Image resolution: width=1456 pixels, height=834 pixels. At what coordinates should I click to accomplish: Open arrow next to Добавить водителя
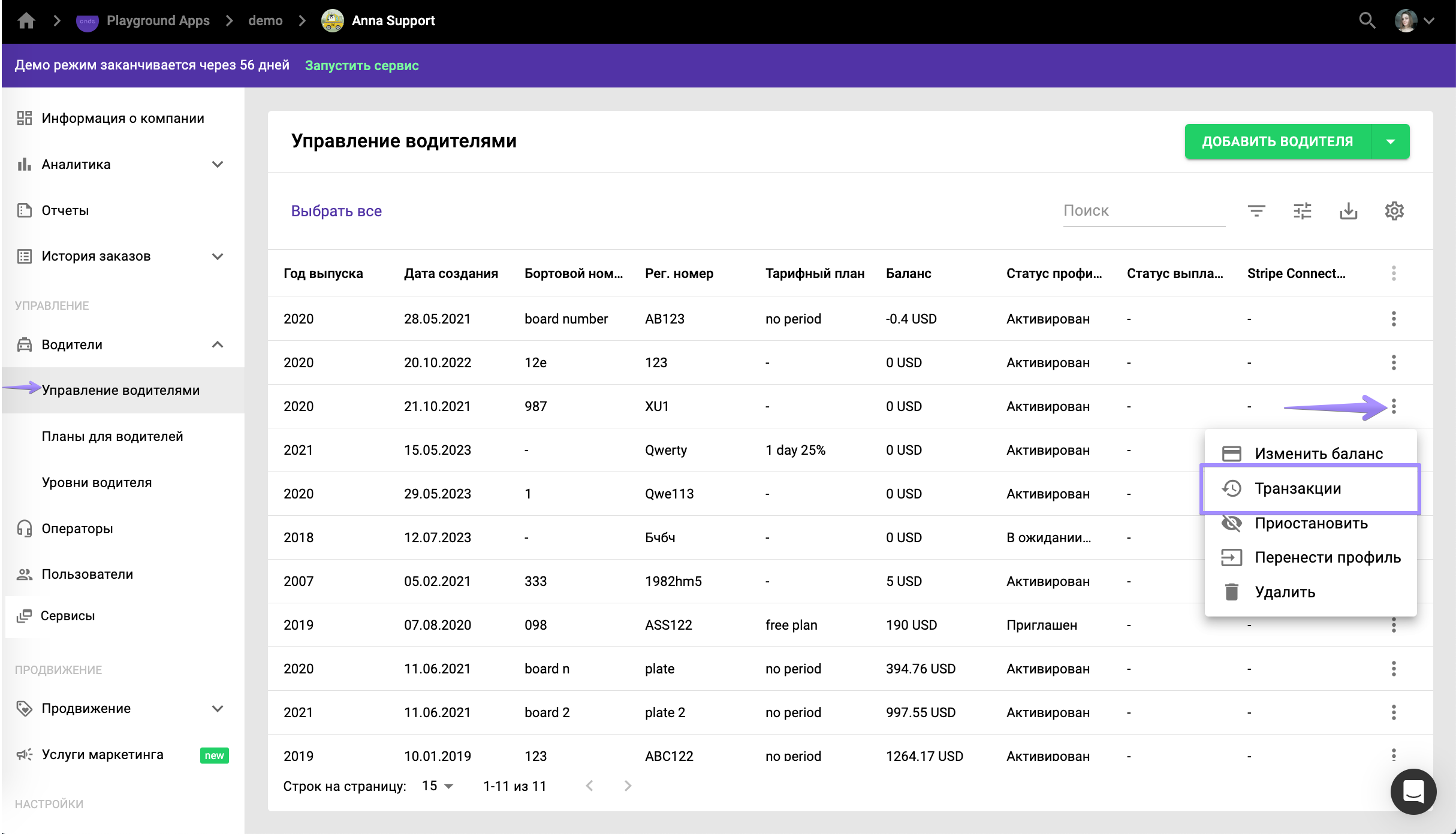1390,141
